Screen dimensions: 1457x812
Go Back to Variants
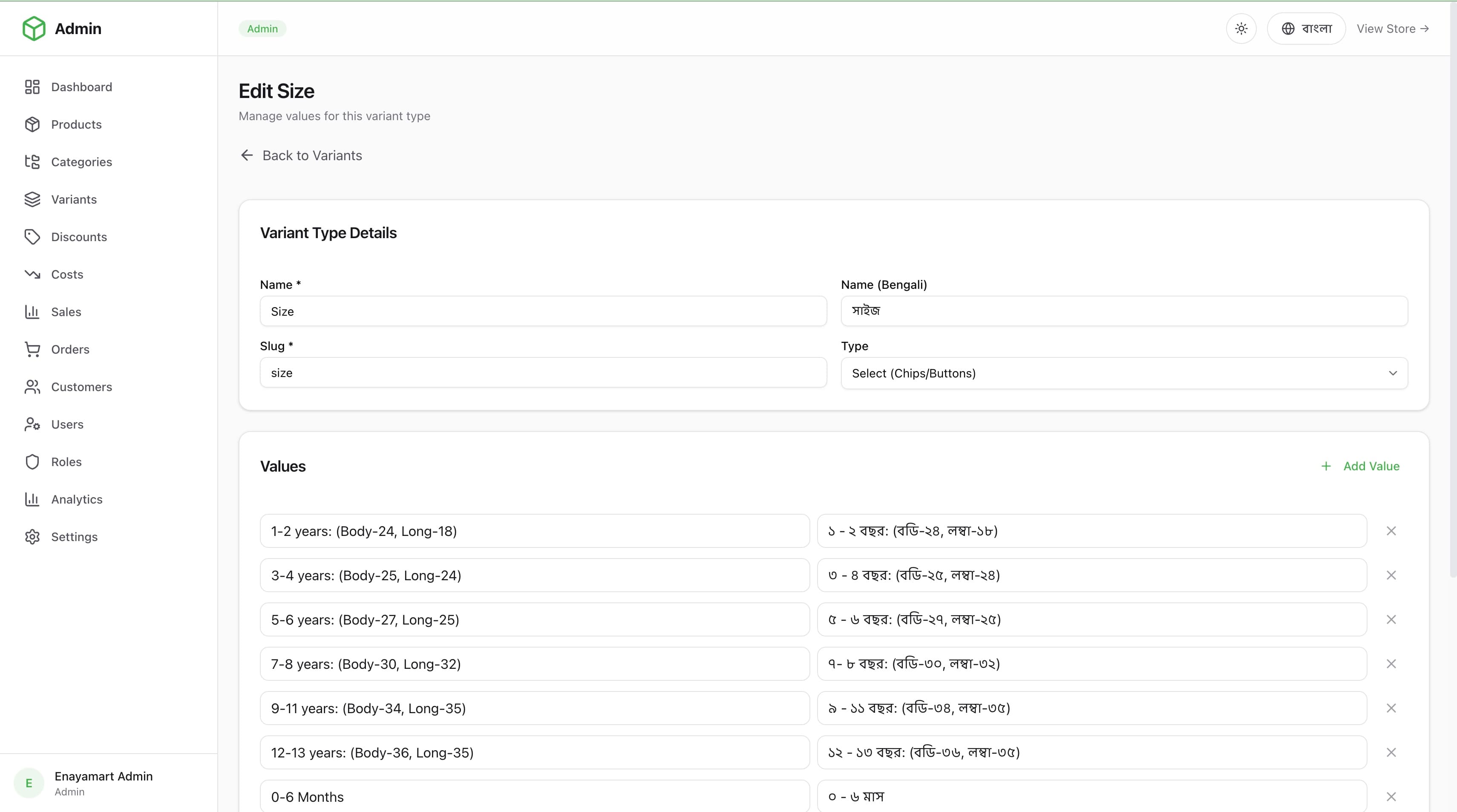(301, 155)
